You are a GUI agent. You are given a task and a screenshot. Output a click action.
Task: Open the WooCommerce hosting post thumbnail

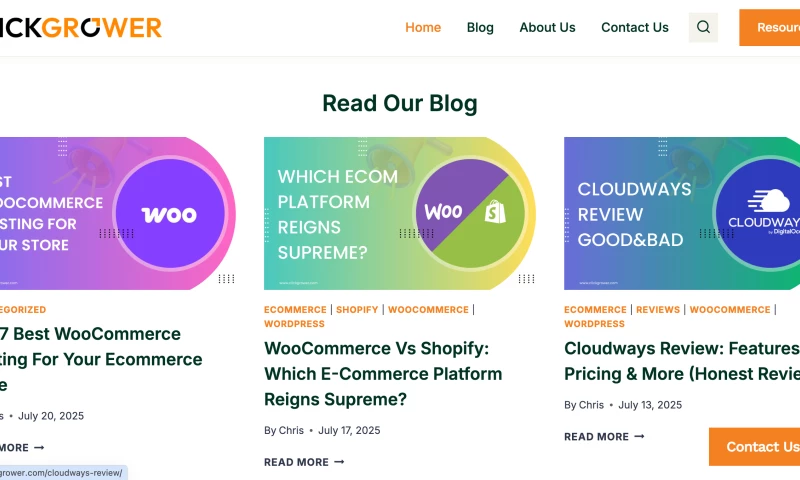tap(110, 213)
